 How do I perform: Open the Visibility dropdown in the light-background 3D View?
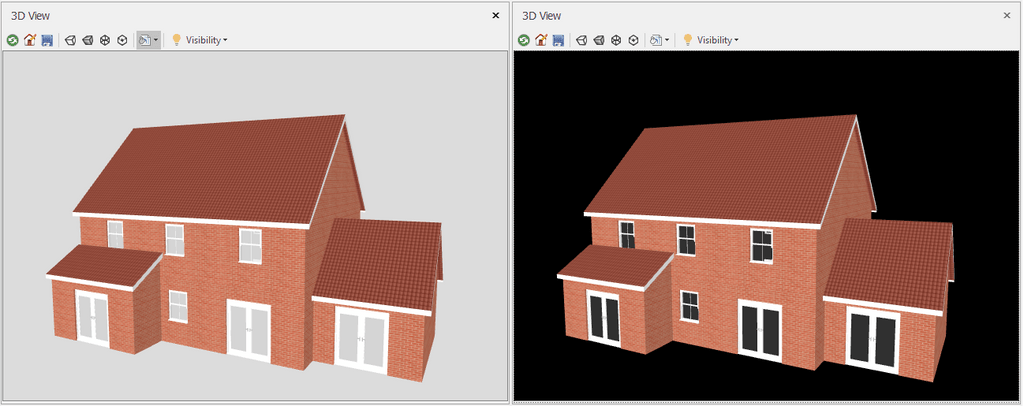pos(207,40)
